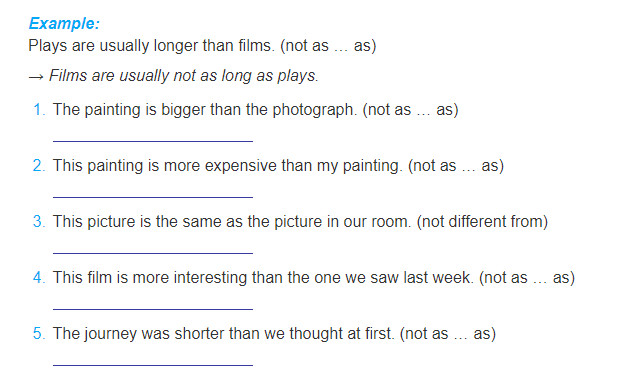The width and height of the screenshot is (618, 390).
Task: Click the answer line under question 3
Action: (153, 253)
